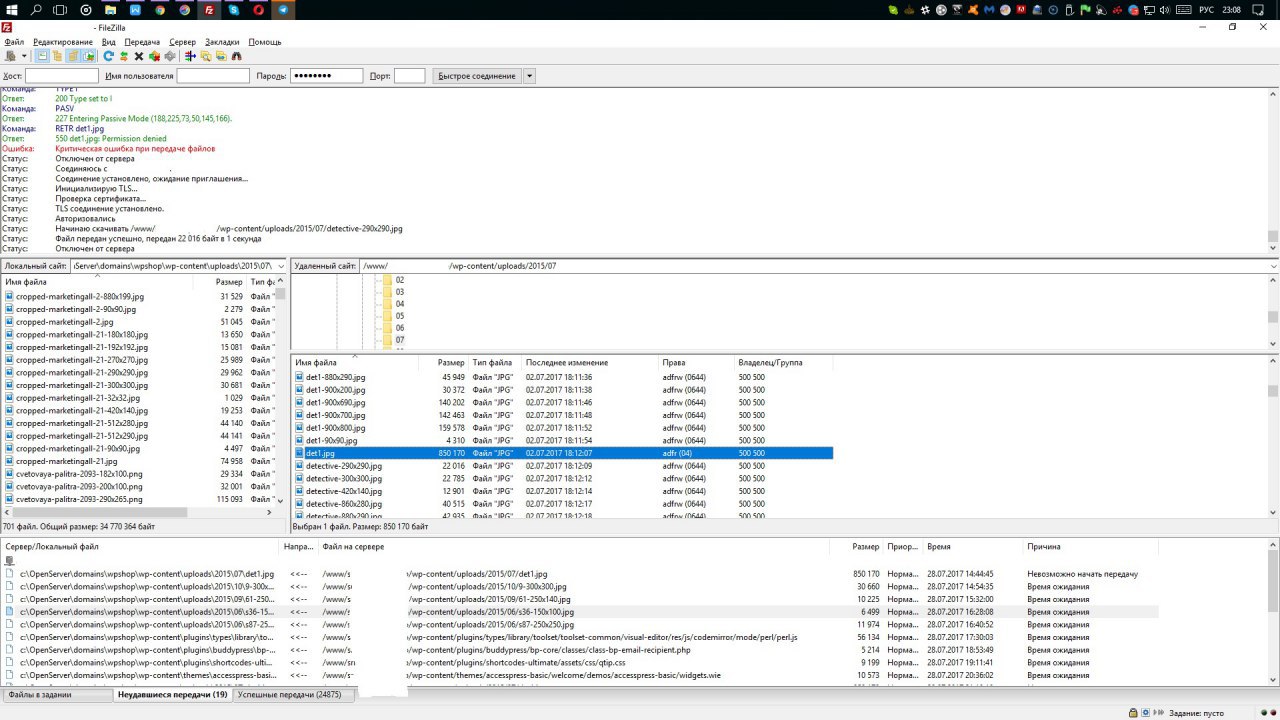Toggle the message log display
Screen dimensions: 1280x720
[x=42, y=56]
